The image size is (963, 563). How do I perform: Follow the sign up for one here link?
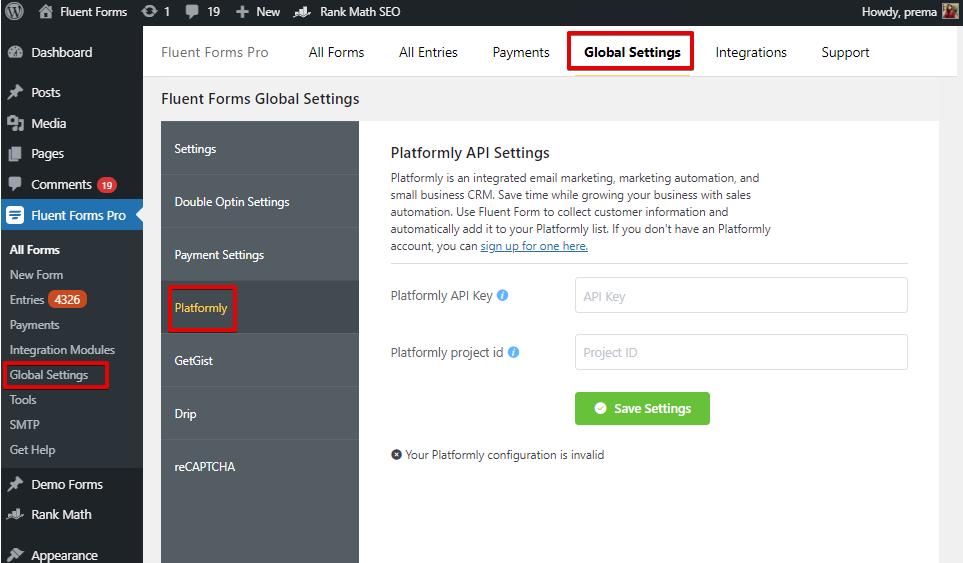point(534,246)
